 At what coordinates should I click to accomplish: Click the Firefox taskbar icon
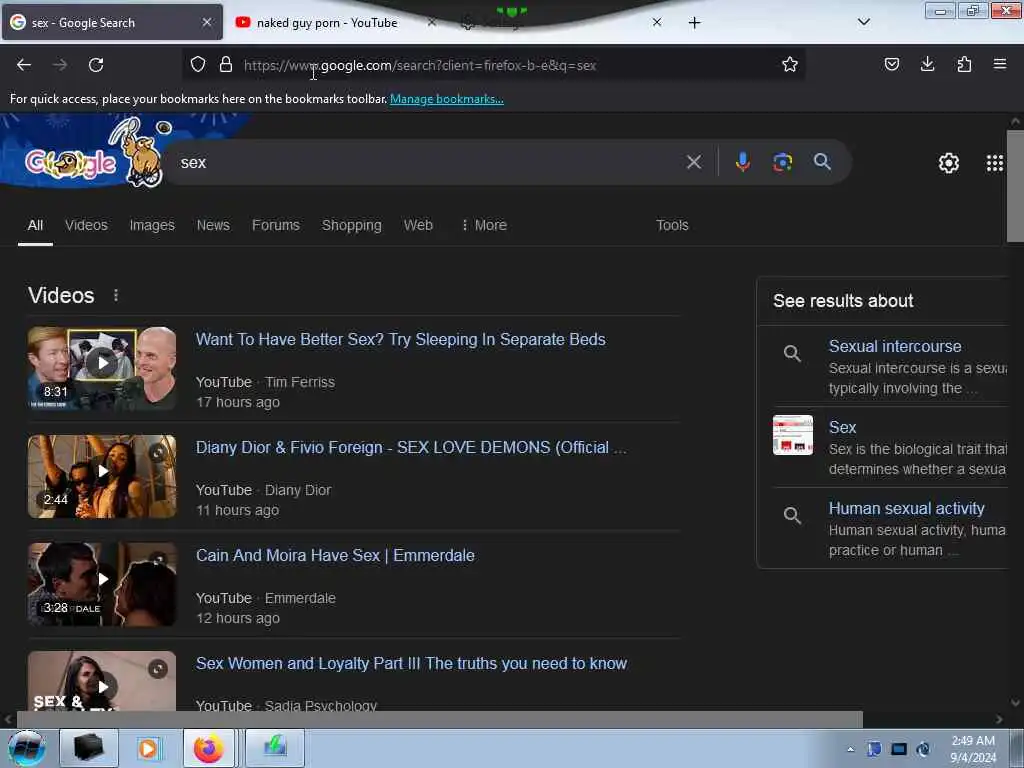[208, 748]
